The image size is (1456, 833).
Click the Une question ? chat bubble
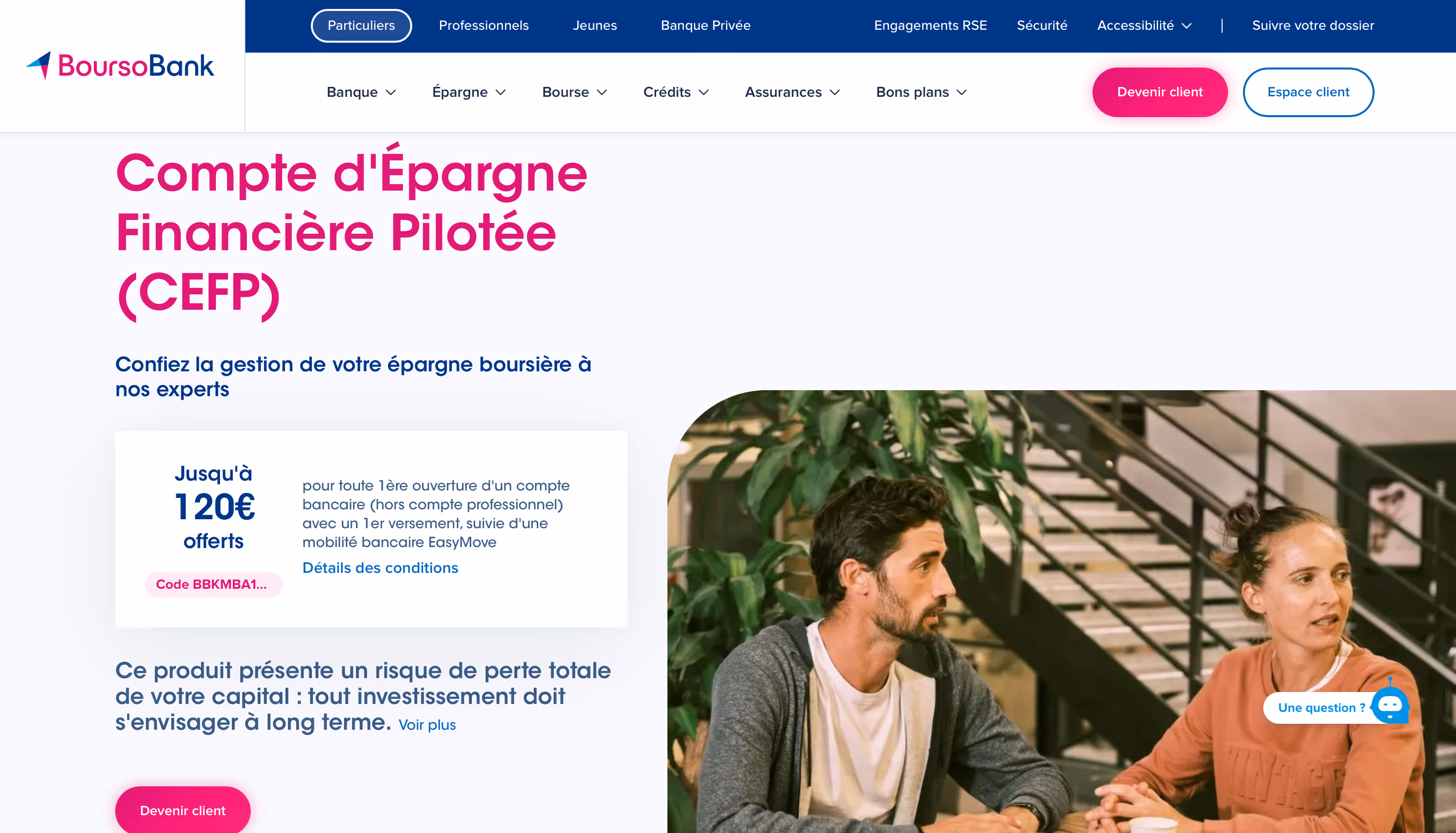pos(1321,708)
